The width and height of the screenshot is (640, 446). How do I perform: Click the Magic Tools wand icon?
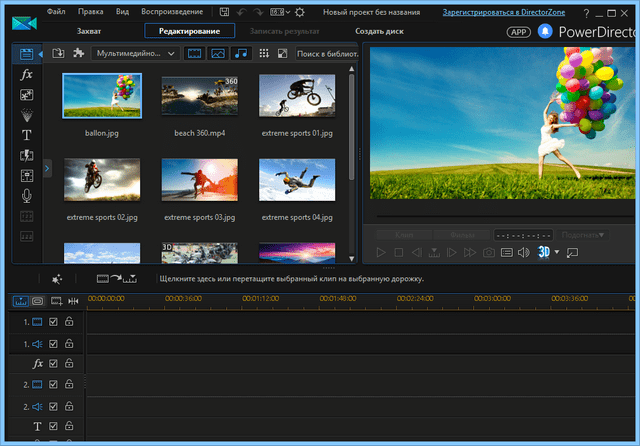[57, 279]
